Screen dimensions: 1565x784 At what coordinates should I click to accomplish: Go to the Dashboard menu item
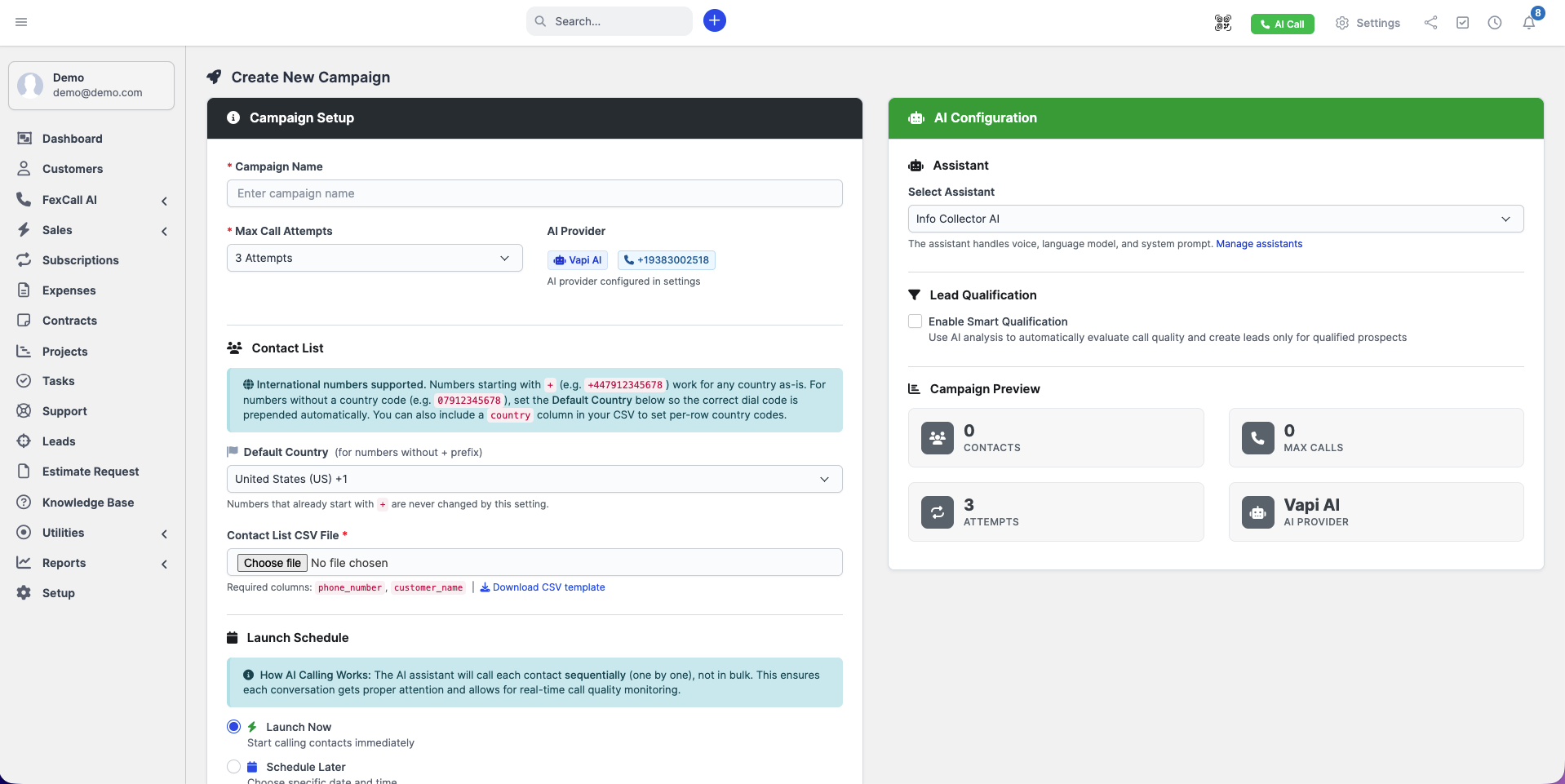(73, 138)
